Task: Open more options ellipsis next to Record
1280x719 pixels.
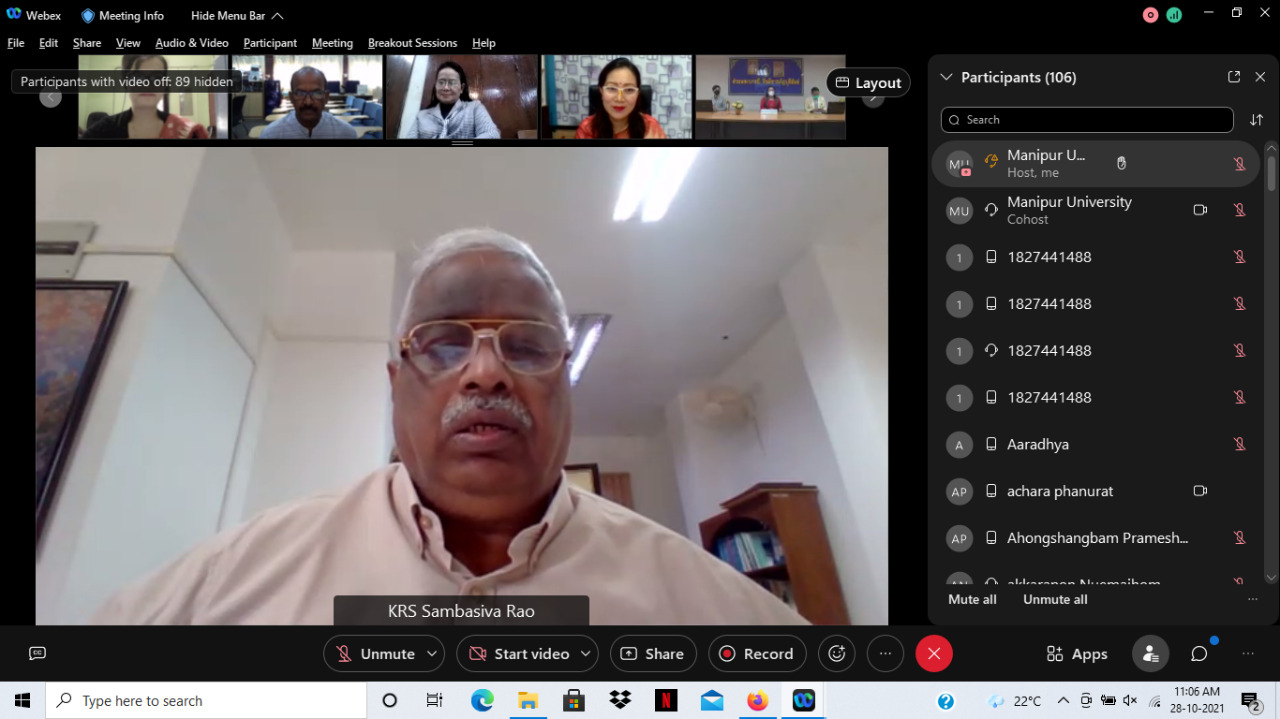Action: point(885,653)
